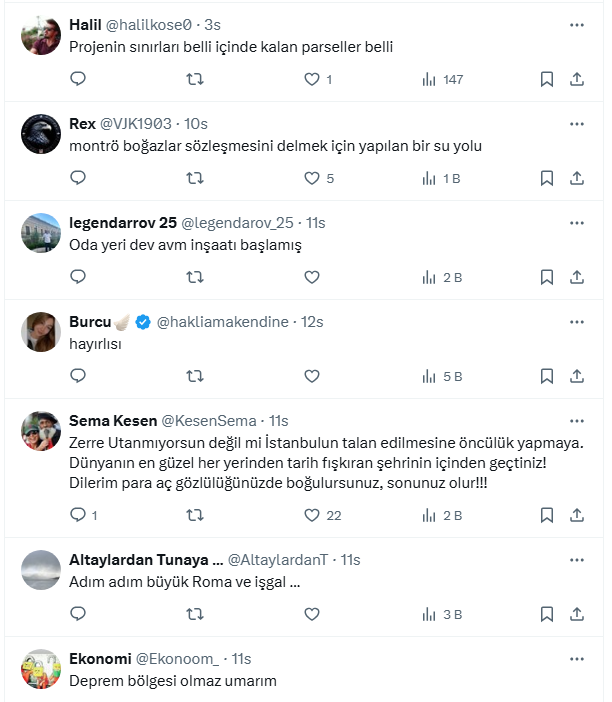
Task: Reply to Halil's tweet
Action: click(79, 79)
